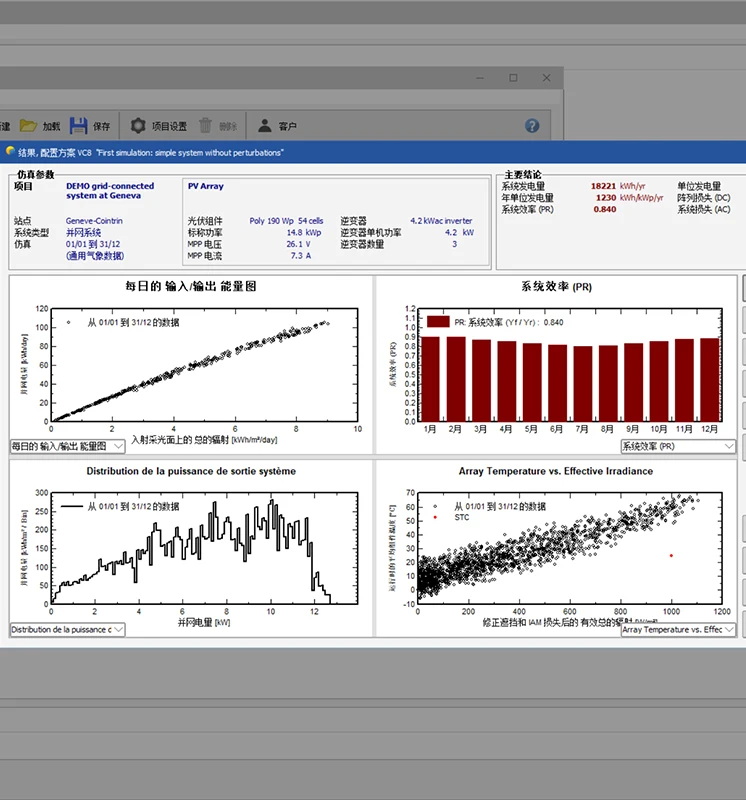Click the '仿真参数' group heading
746x800 pixels.
click(35, 174)
